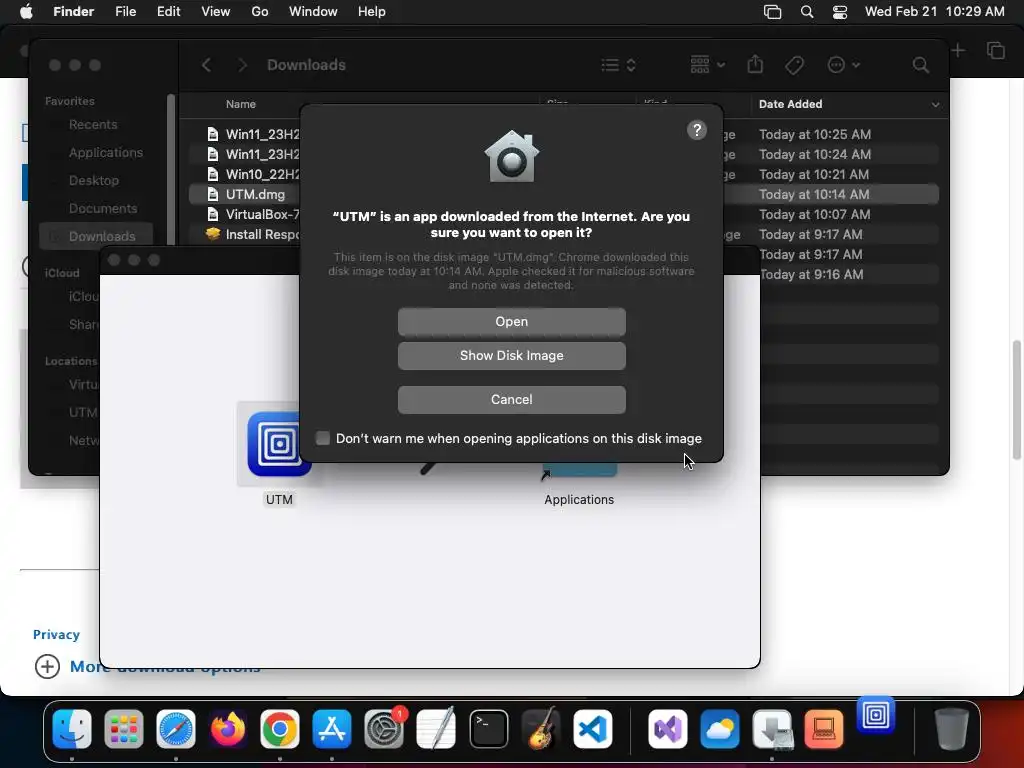Select the VirtualBox file row
This screenshot has height=768, width=1024.
[x=564, y=214]
